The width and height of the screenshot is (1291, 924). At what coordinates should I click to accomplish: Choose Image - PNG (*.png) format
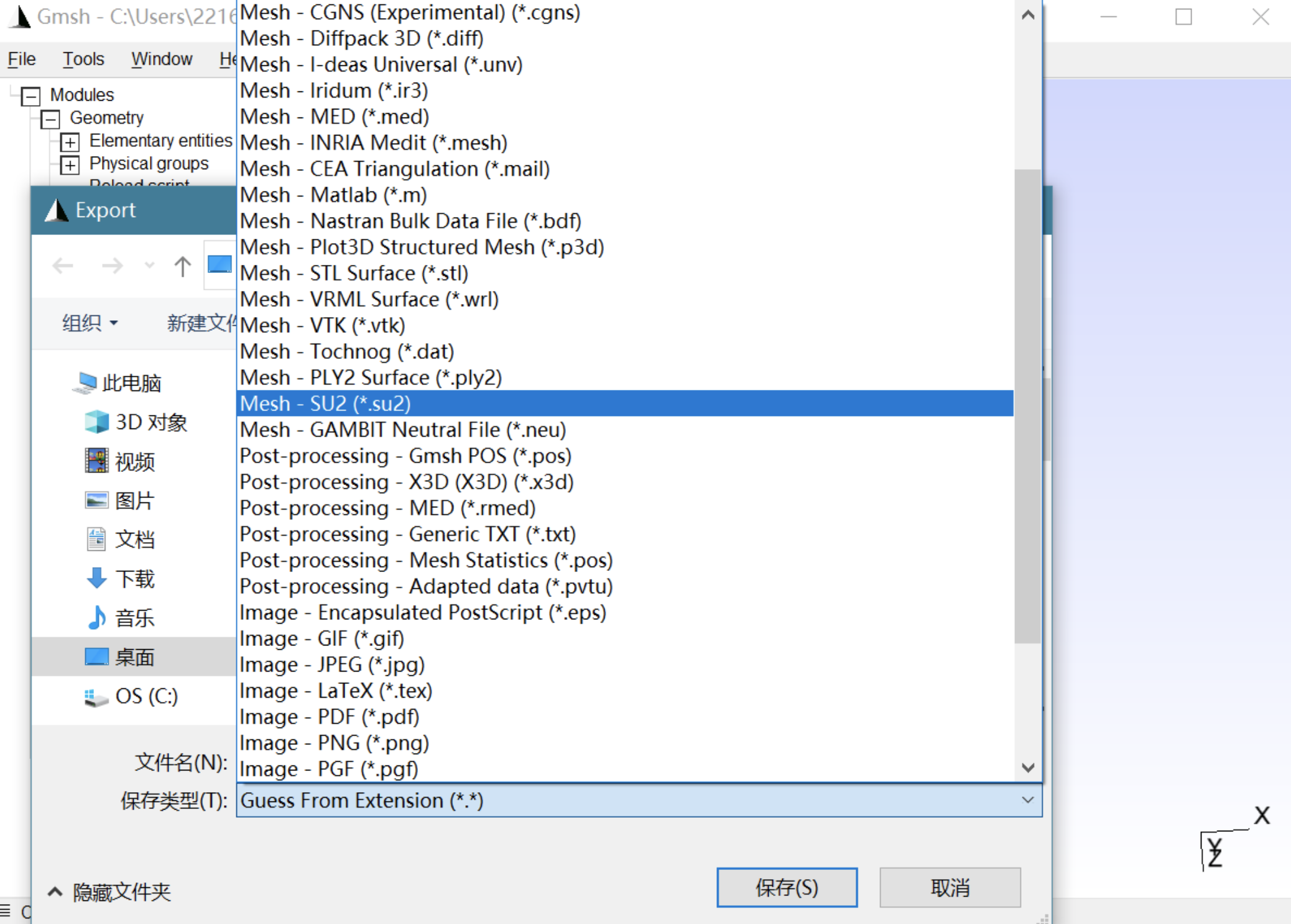click(x=334, y=743)
